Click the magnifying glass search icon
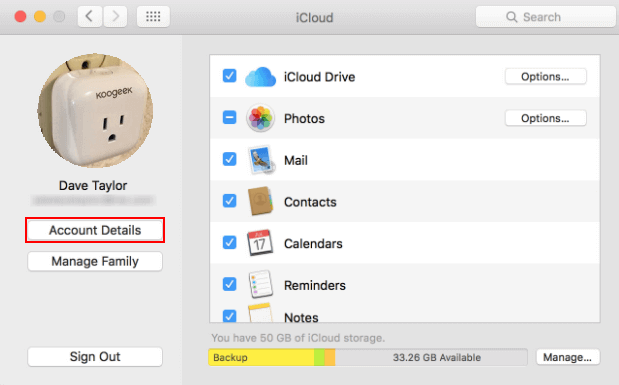Viewport: 619px width, 385px height. pyautogui.click(x=512, y=17)
